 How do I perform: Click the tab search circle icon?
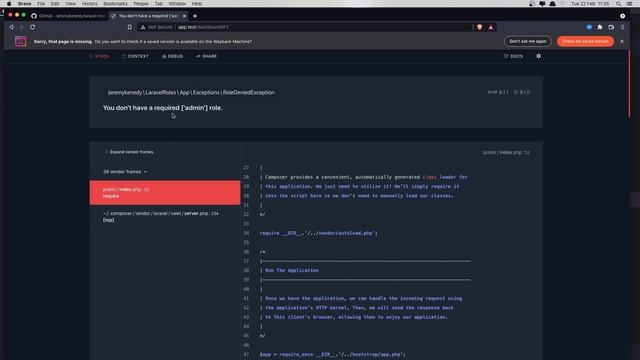click(x=622, y=16)
